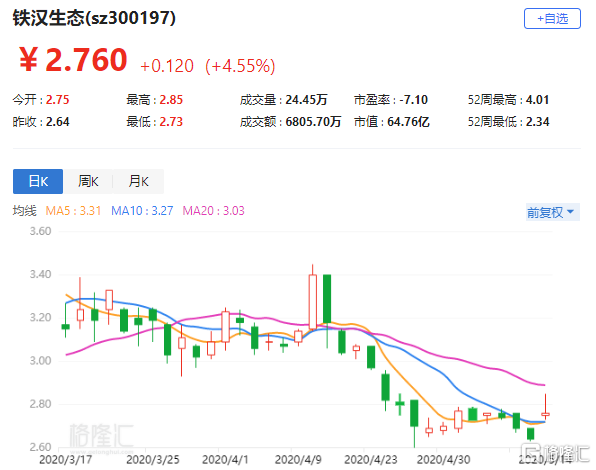Switch to 日K daily chart tab
Screen dimensions: 596x470
pos(38,181)
